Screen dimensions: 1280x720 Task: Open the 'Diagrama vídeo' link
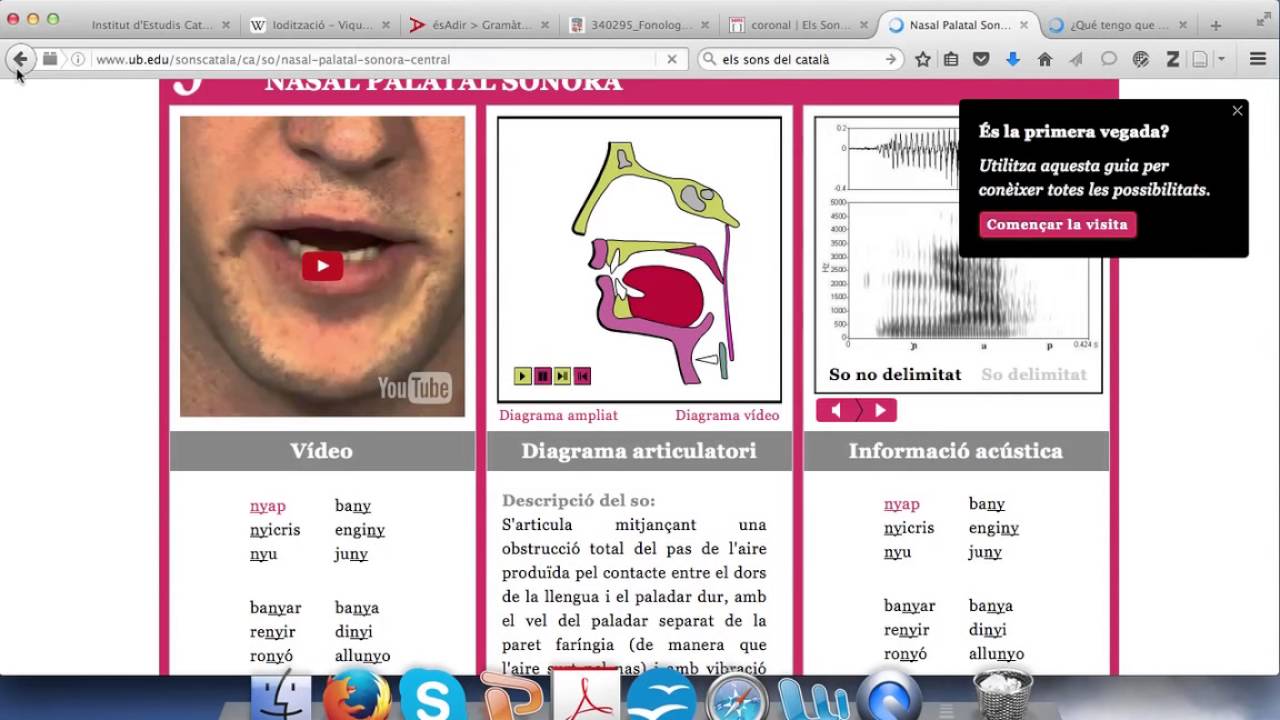point(727,415)
